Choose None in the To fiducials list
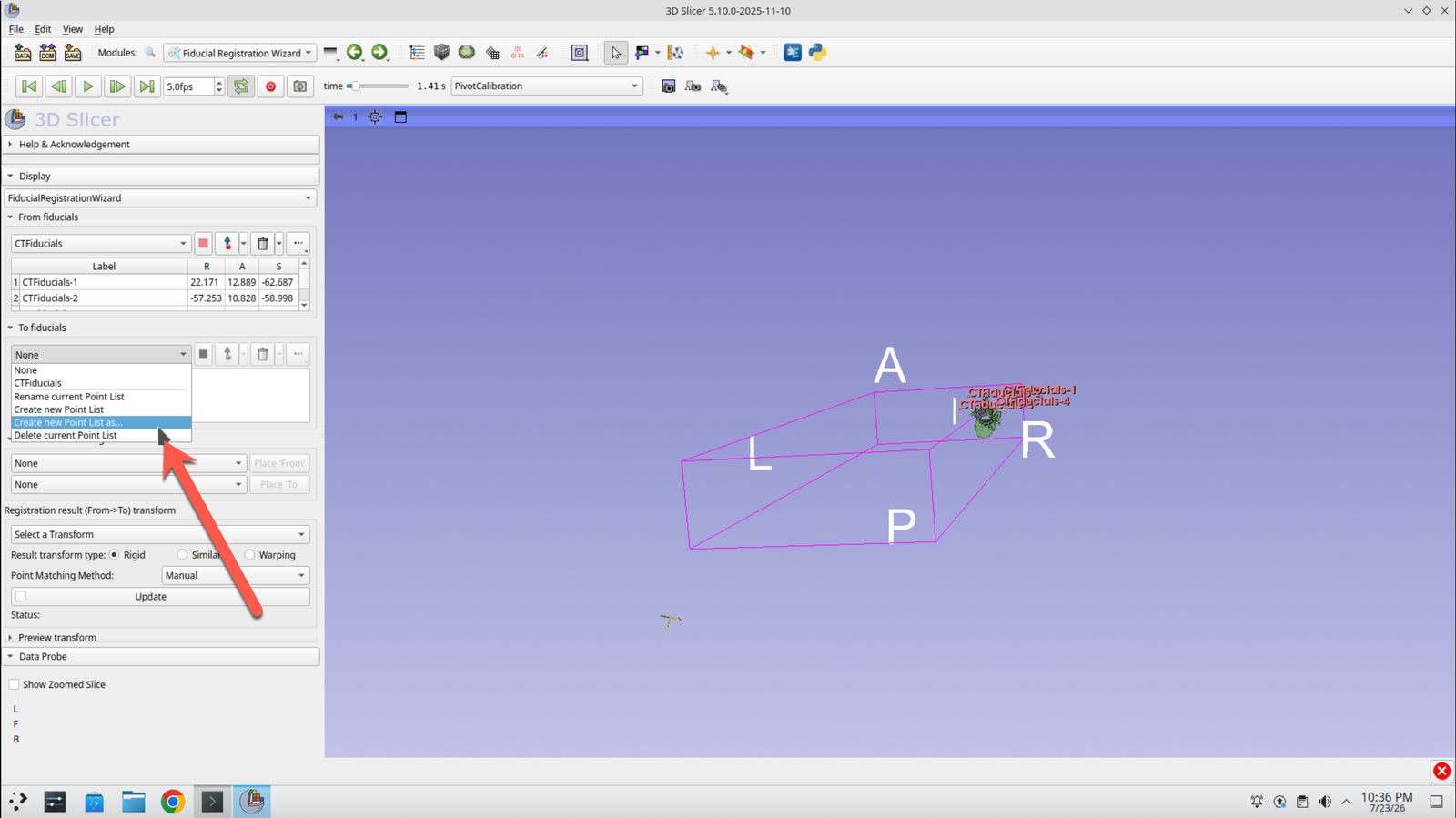 [101, 370]
